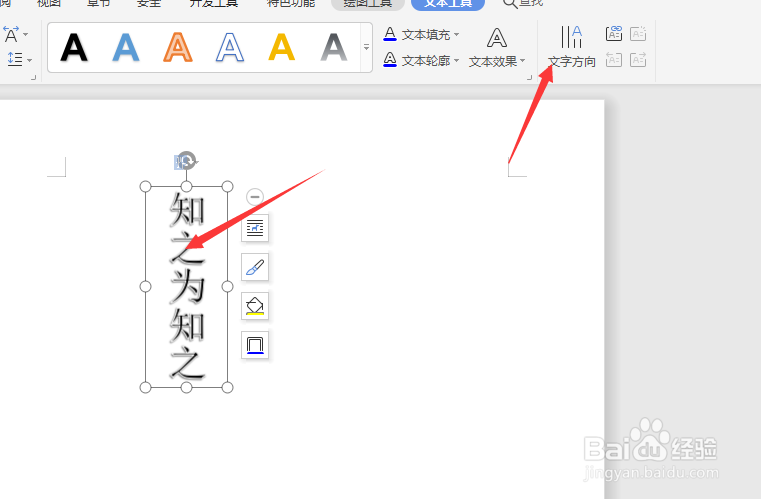Viewport: 761px width, 499px height.
Task: Click the bottom-left corner handle of text box
Action: (x=145, y=387)
